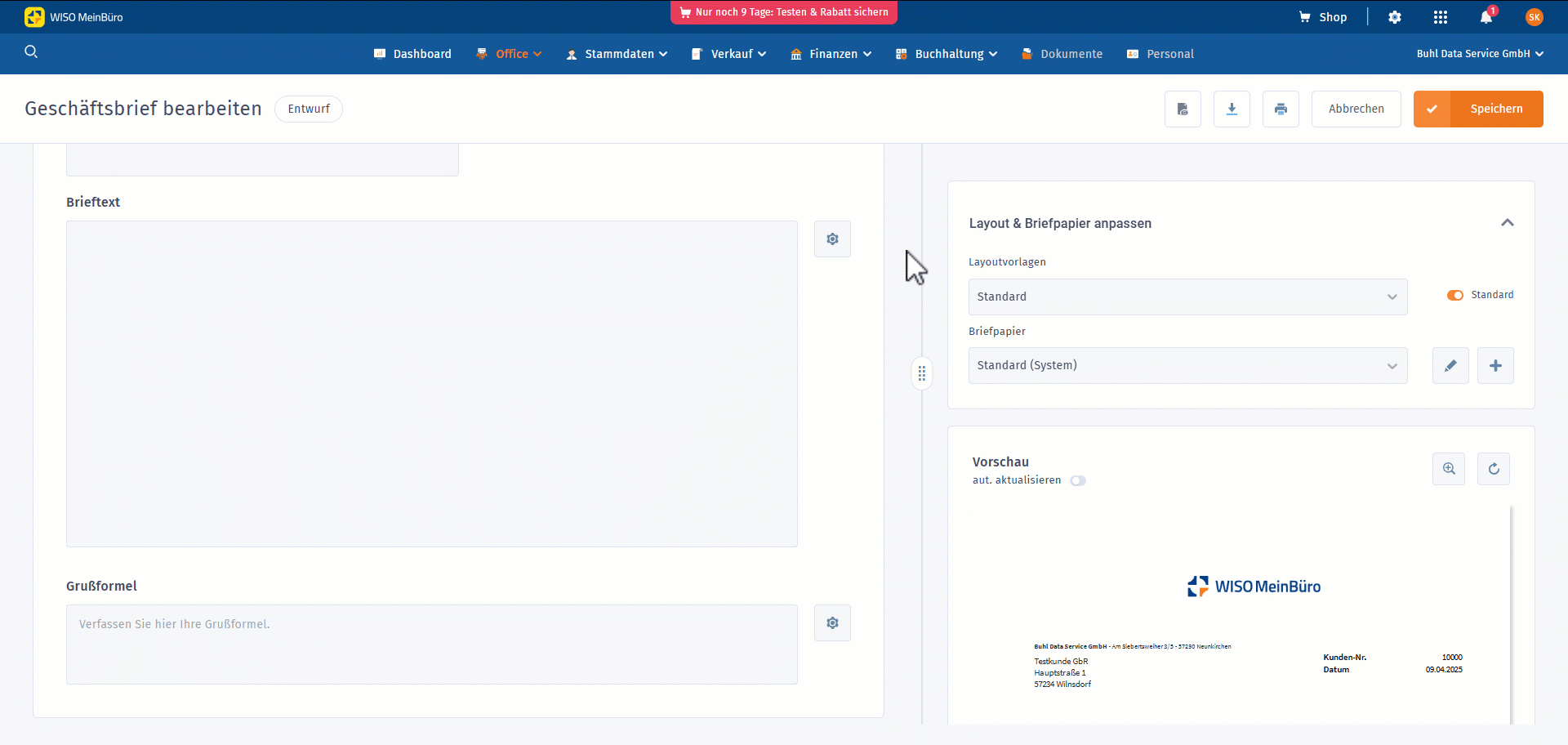Image resolution: width=1568 pixels, height=745 pixels.
Task: Edit Briefpapier with the pencil icon
Action: [x=1450, y=366]
